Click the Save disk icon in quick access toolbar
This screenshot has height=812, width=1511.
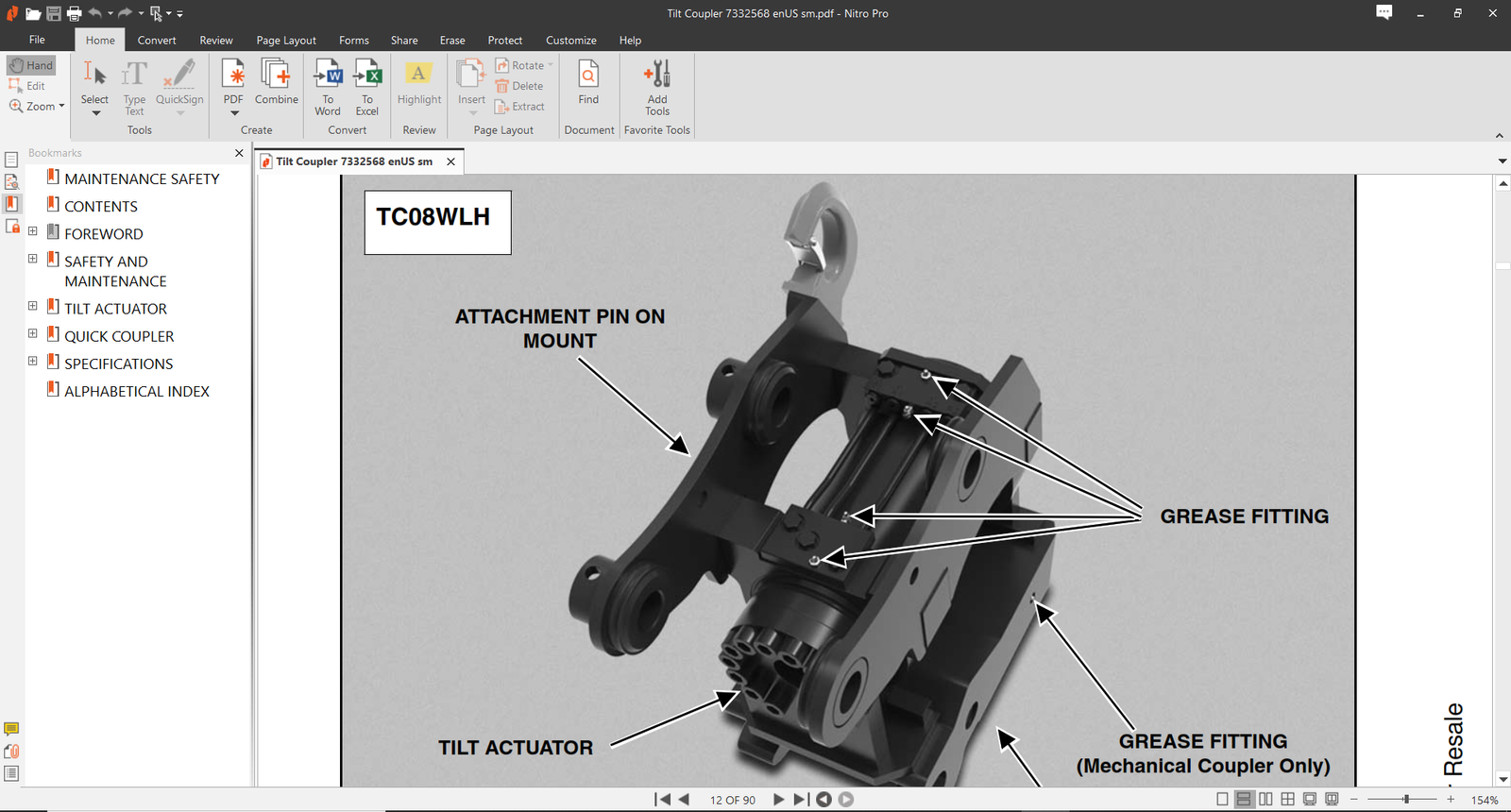(x=54, y=13)
